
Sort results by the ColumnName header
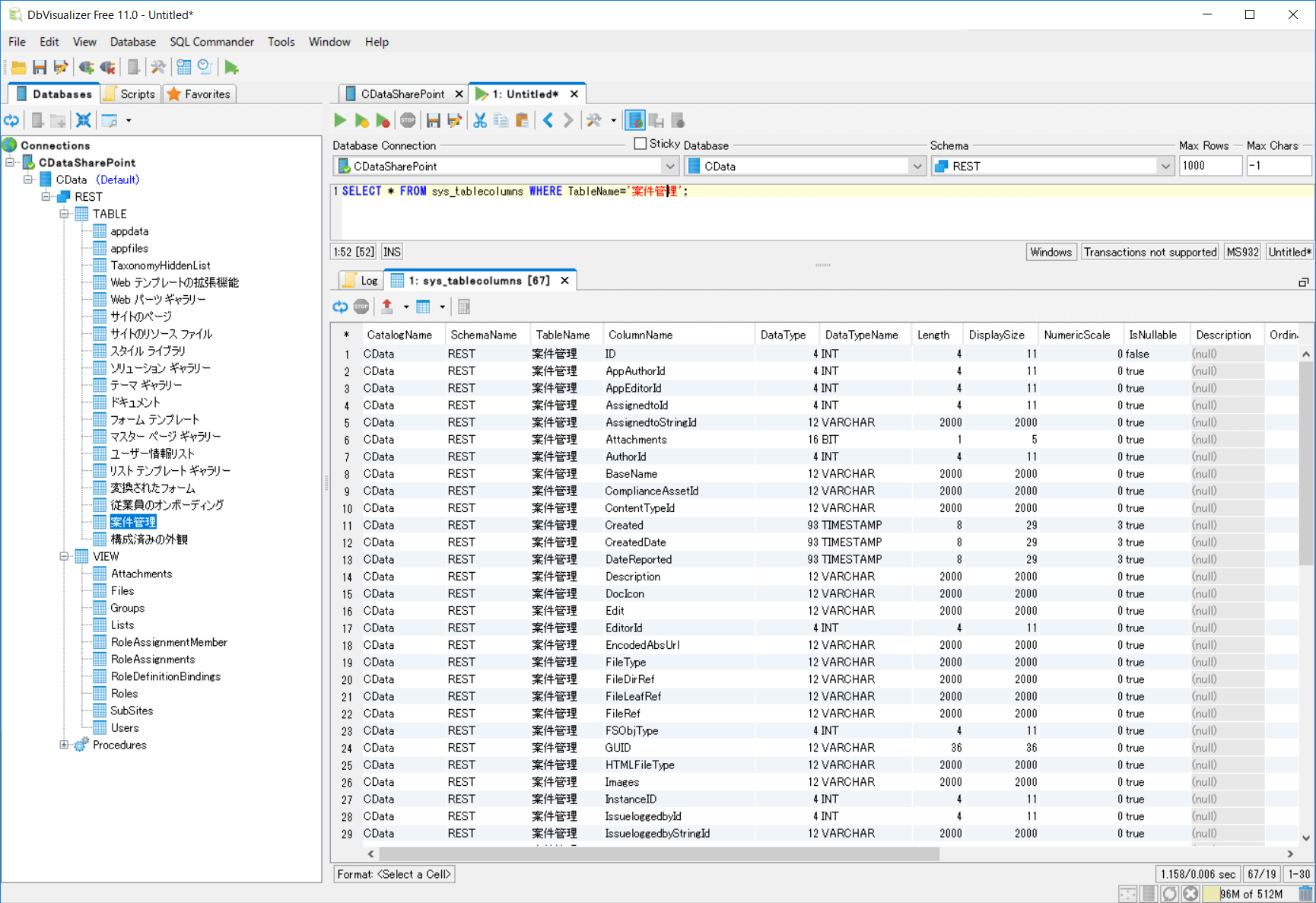(640, 335)
